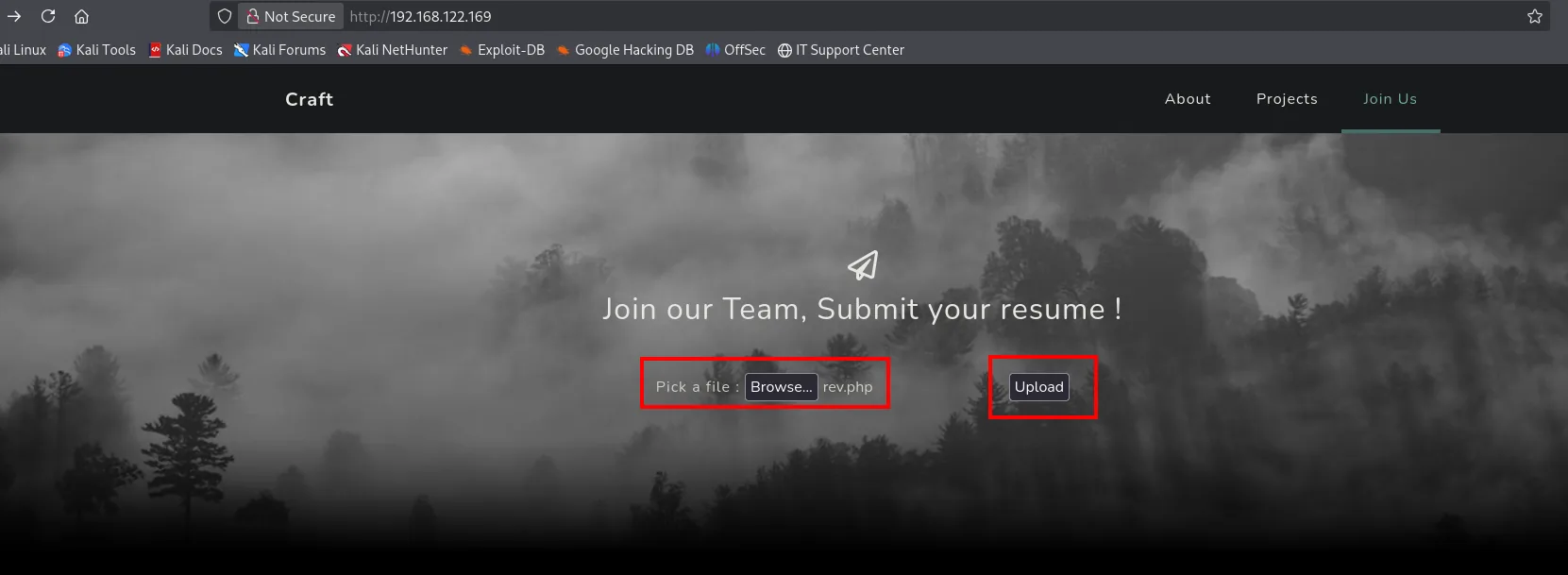The width and height of the screenshot is (1568, 575).
Task: Click the Not Secure padlock indicator
Action: tap(291, 16)
